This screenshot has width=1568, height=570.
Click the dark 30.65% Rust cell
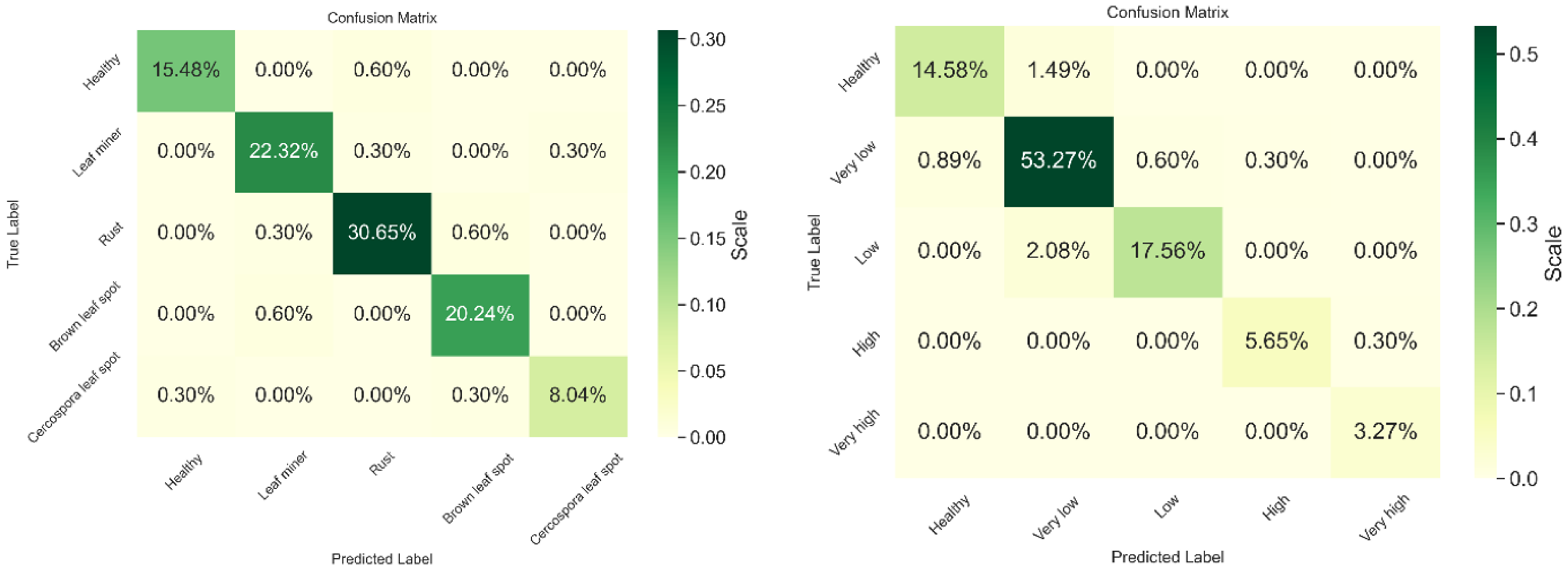[381, 233]
